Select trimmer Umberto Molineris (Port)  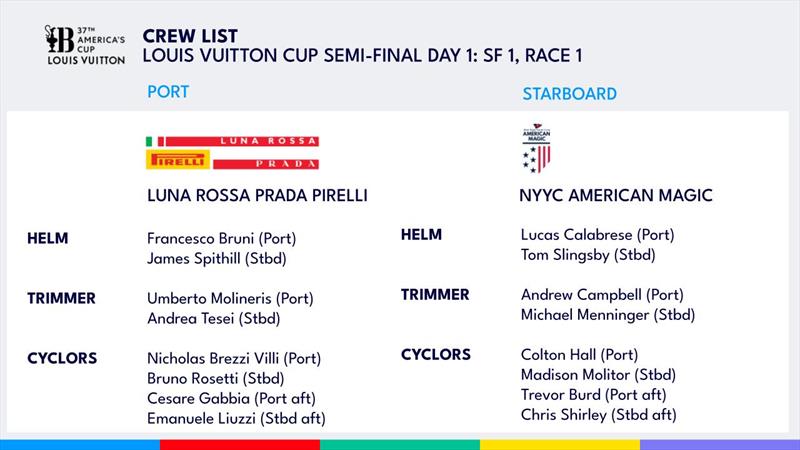(x=230, y=298)
